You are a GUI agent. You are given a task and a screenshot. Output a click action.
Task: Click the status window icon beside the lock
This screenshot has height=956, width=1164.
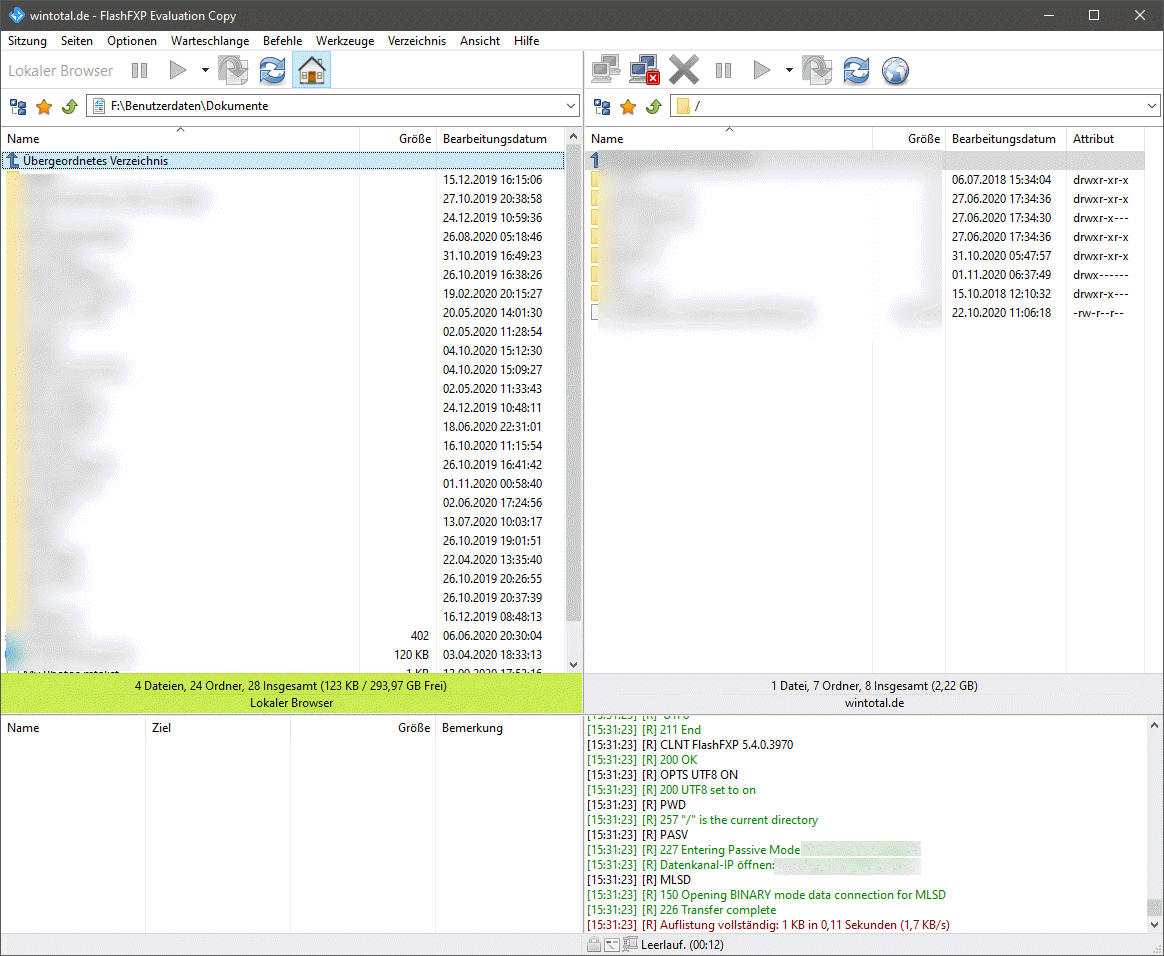[x=612, y=945]
